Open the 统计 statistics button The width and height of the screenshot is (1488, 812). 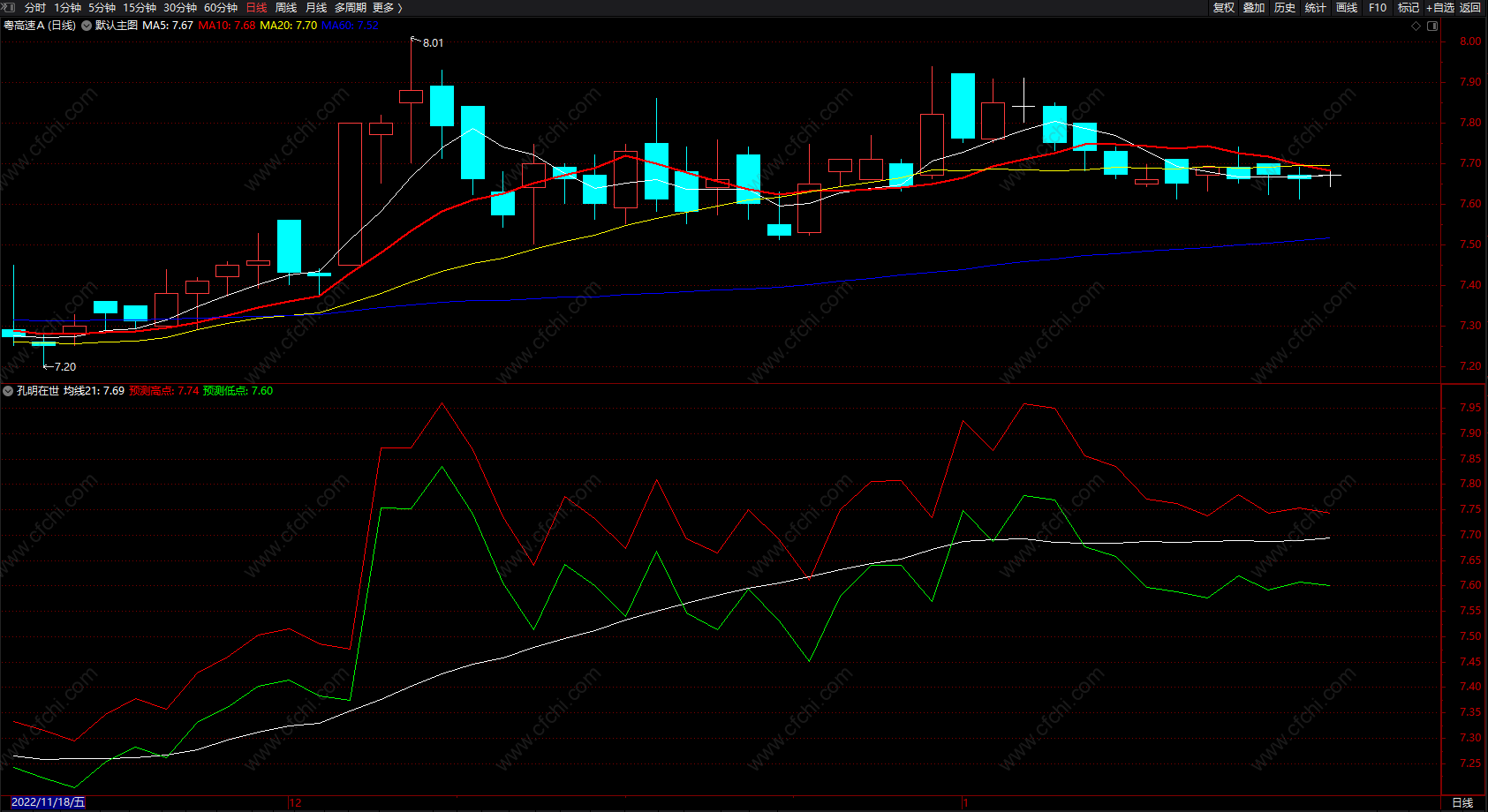[1316, 8]
